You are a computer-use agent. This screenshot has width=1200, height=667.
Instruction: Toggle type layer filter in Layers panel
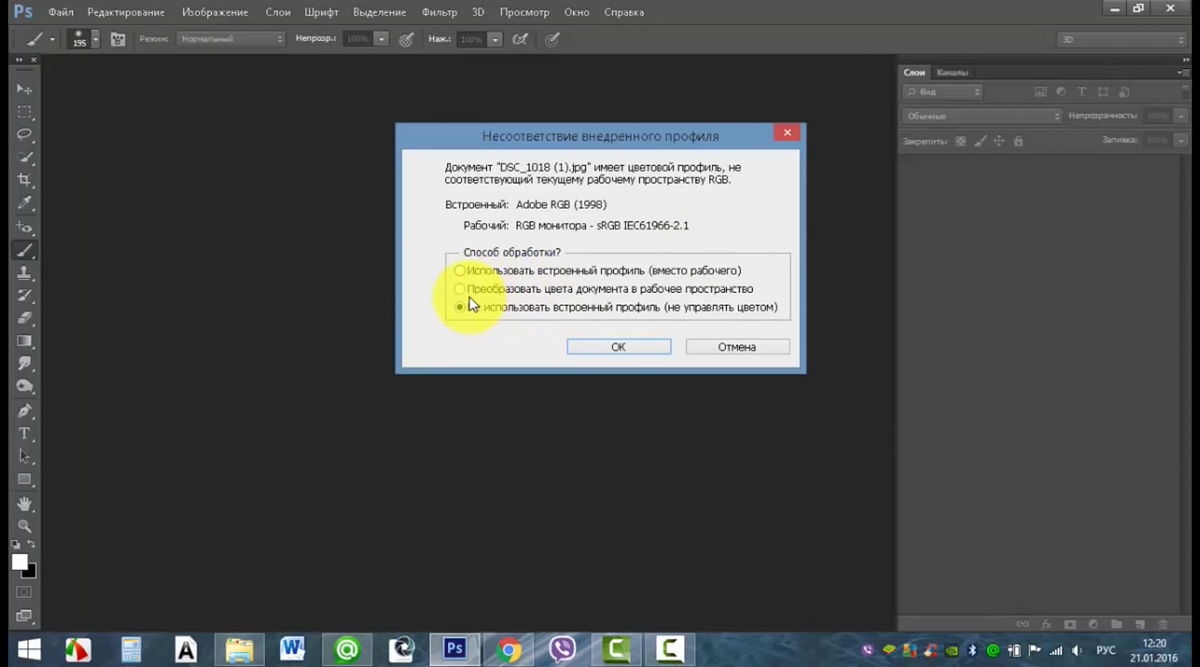pyautogui.click(x=1082, y=92)
